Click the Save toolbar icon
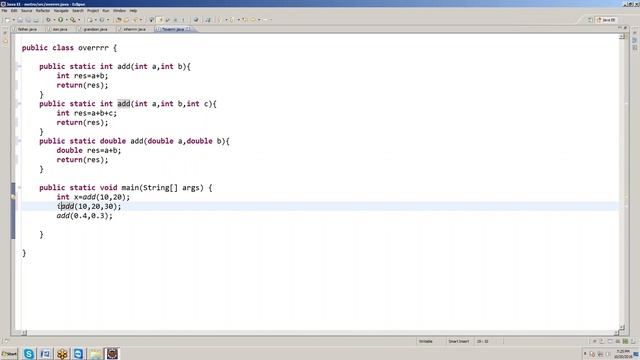Image resolution: width=640 pixels, height=360 pixels. (x=20, y=20)
